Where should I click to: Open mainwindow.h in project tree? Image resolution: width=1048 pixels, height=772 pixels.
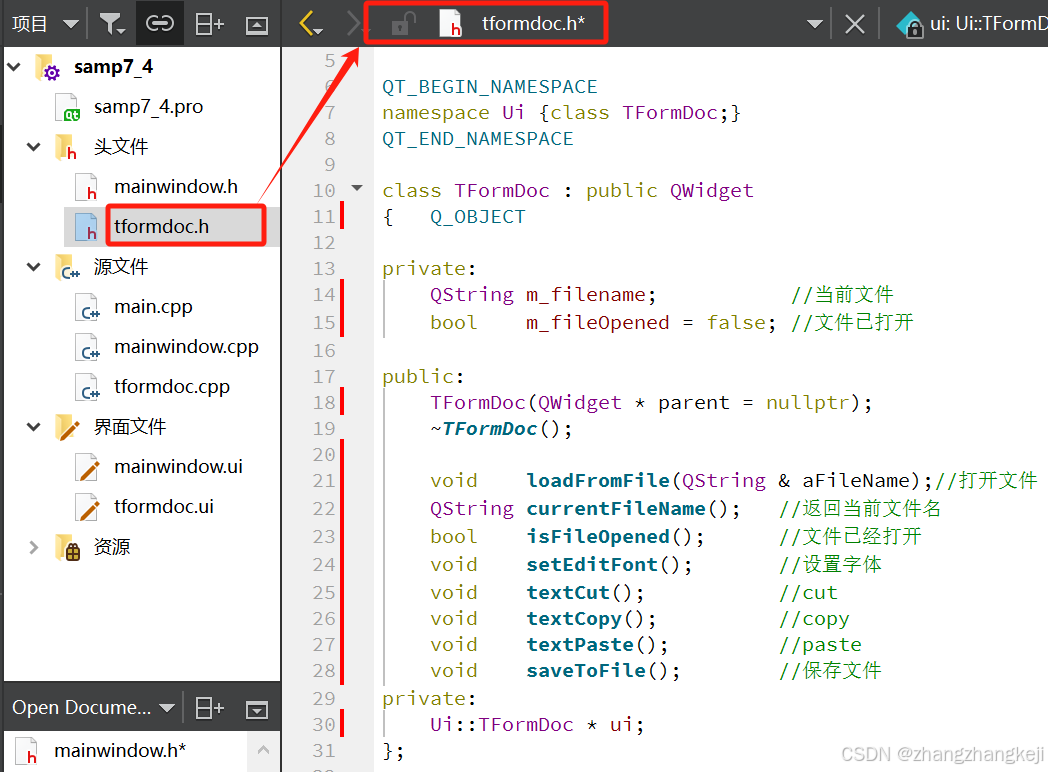[176, 186]
